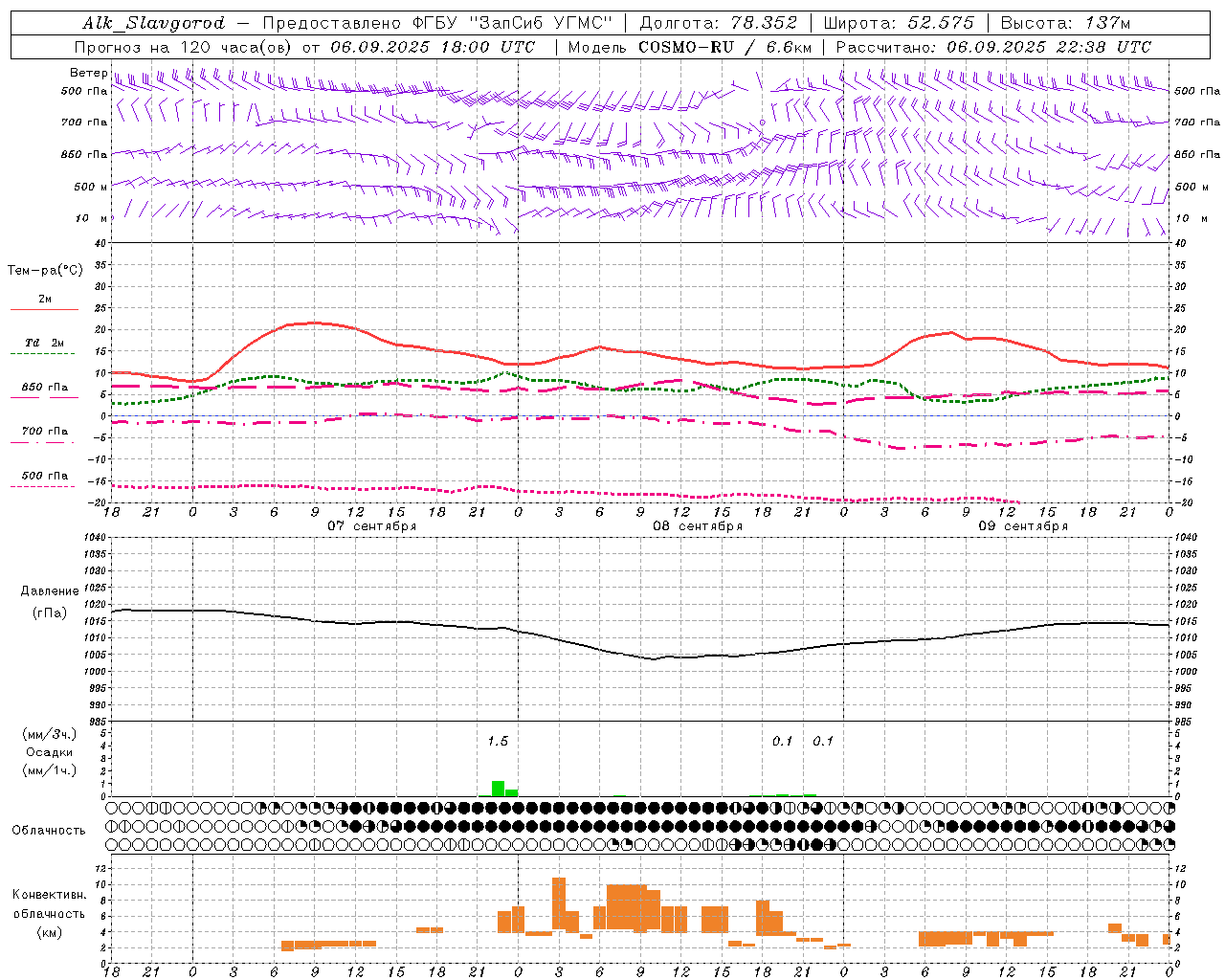Click the 'Давление' pressure panel label
Viewport: 1225px width, 980px height.
point(50,591)
